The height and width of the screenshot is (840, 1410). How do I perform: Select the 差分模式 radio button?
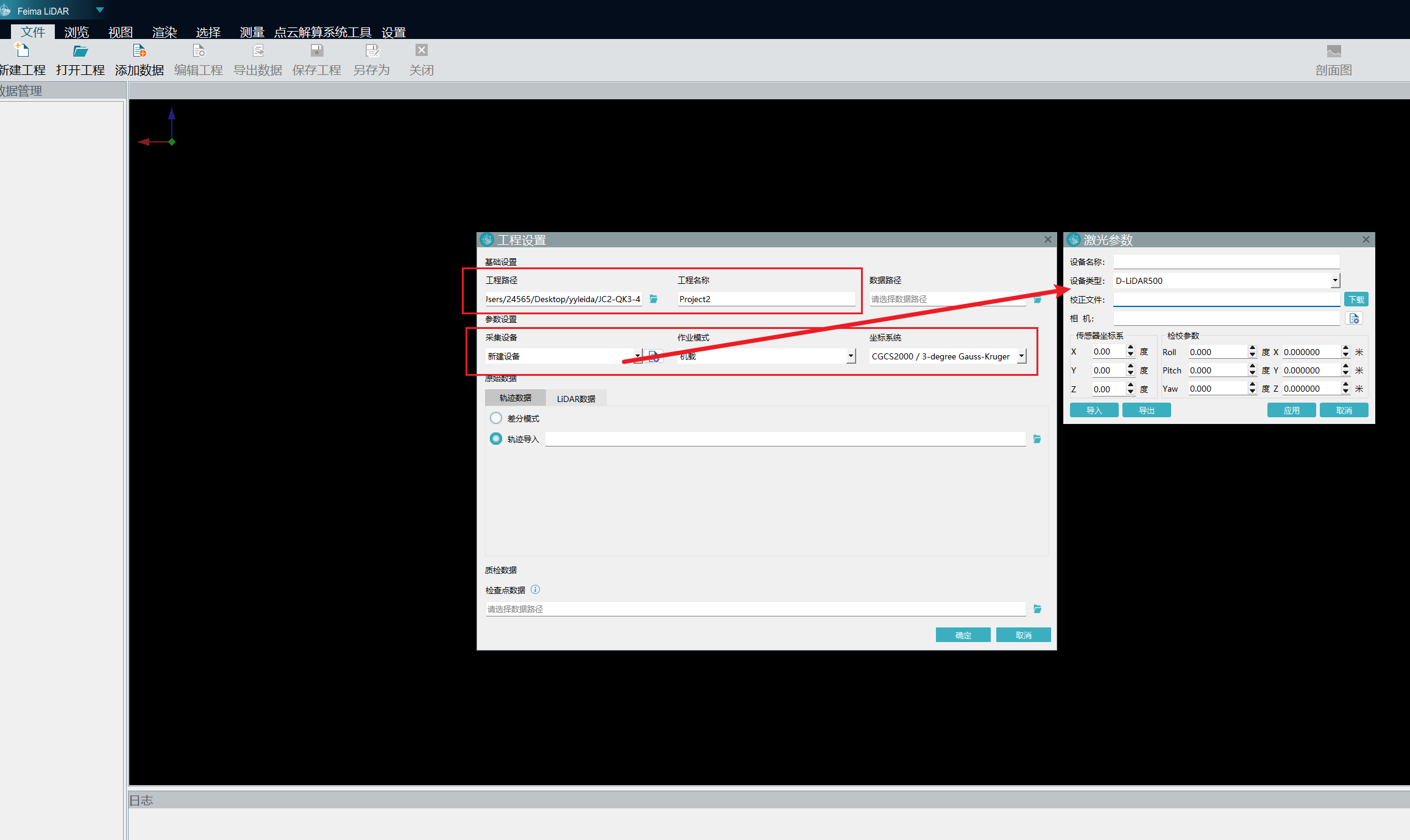point(496,418)
